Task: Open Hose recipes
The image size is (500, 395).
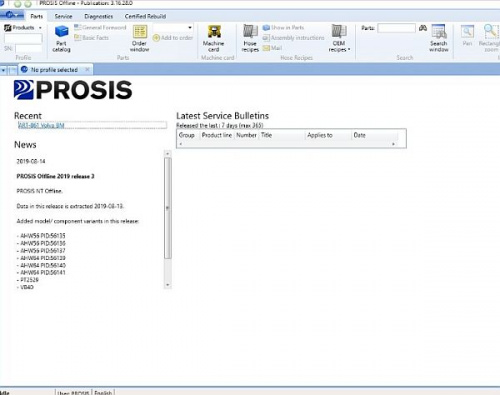Action: (x=250, y=39)
